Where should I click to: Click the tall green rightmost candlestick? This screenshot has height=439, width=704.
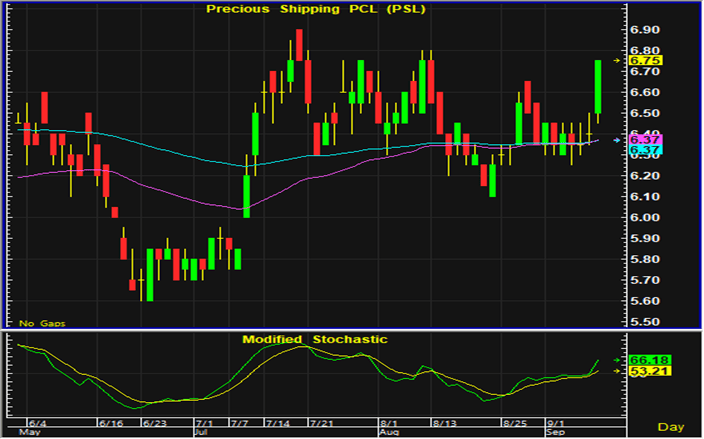coord(598,86)
